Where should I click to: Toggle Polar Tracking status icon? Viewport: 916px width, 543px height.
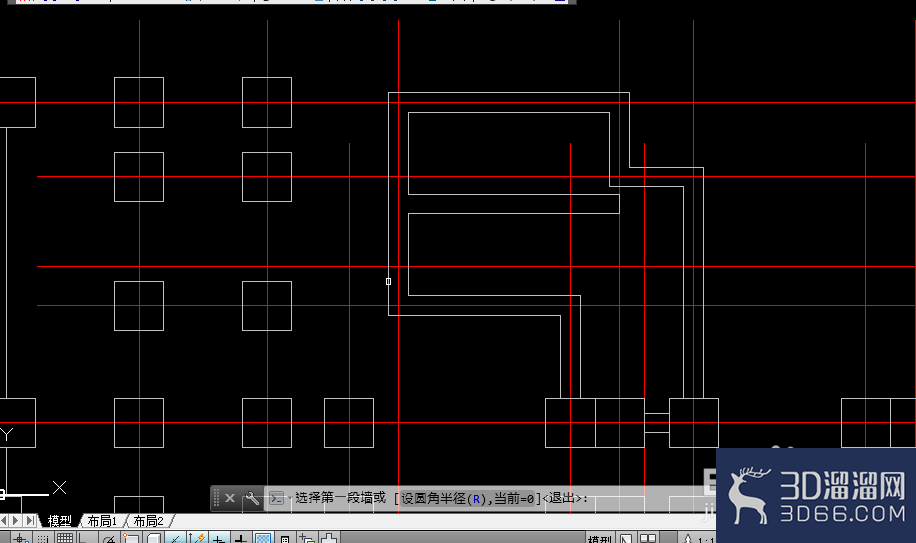coord(109,538)
